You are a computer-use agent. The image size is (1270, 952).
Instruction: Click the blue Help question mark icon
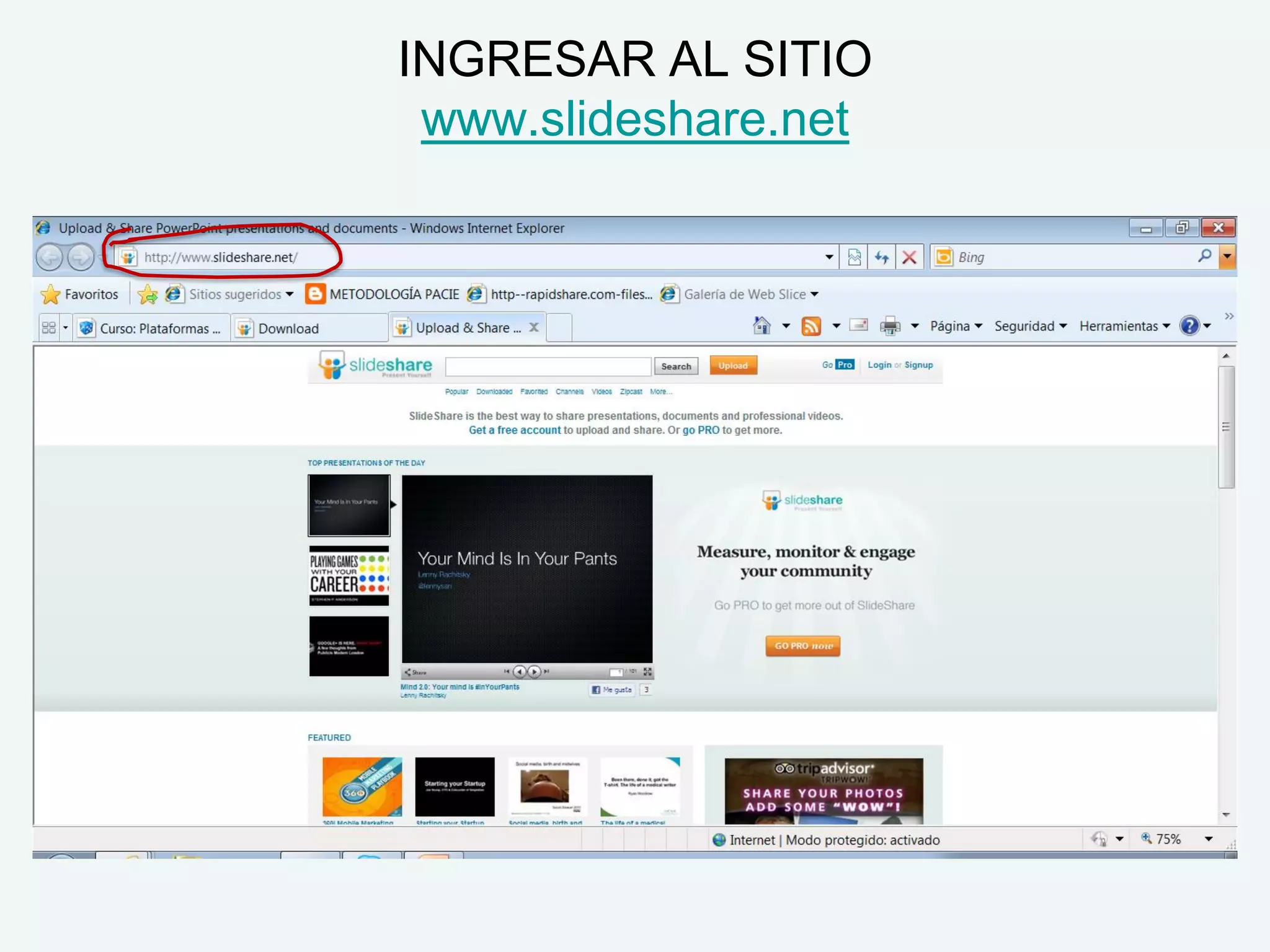(x=1189, y=325)
